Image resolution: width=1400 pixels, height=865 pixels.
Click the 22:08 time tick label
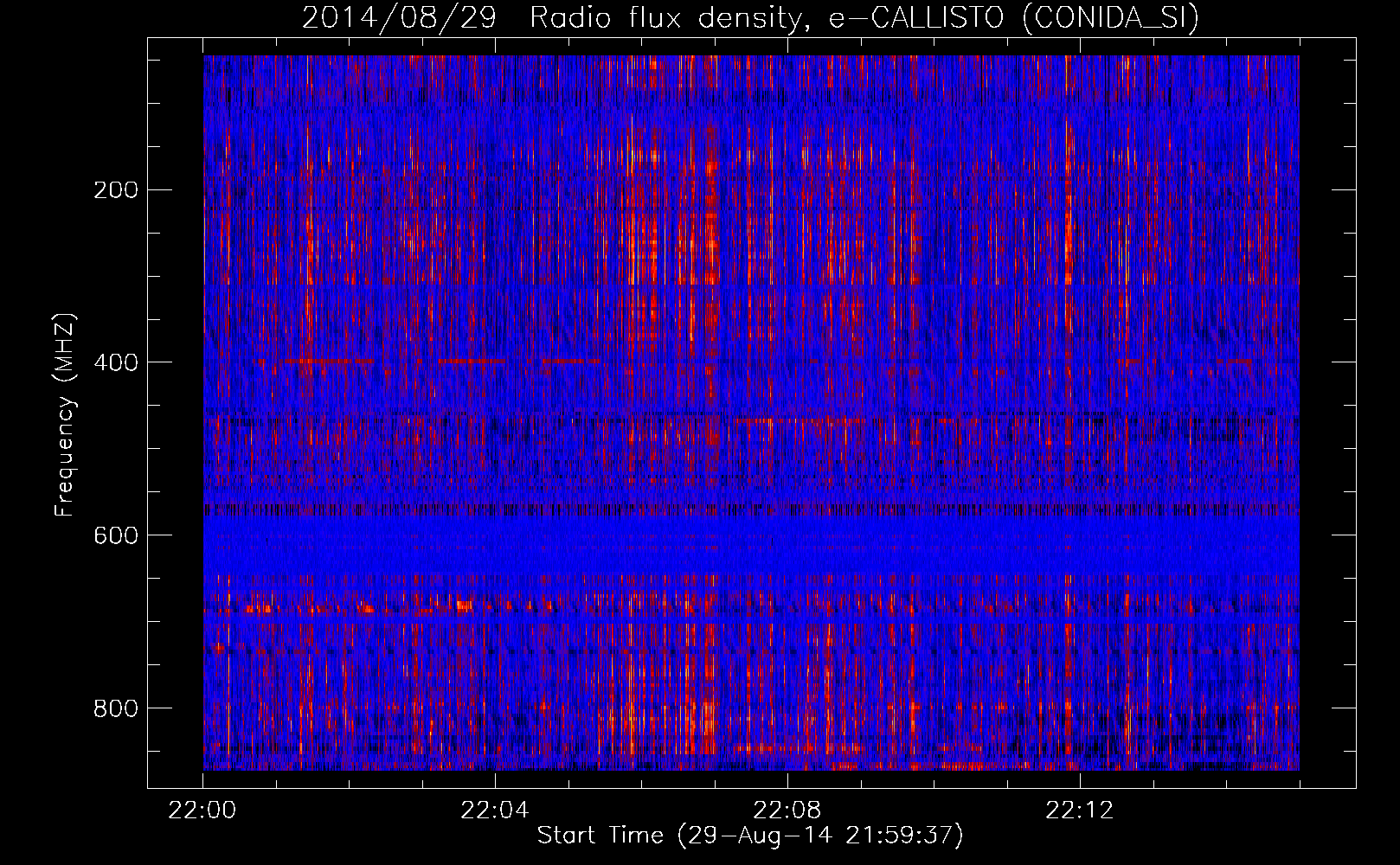pyautogui.click(x=787, y=811)
